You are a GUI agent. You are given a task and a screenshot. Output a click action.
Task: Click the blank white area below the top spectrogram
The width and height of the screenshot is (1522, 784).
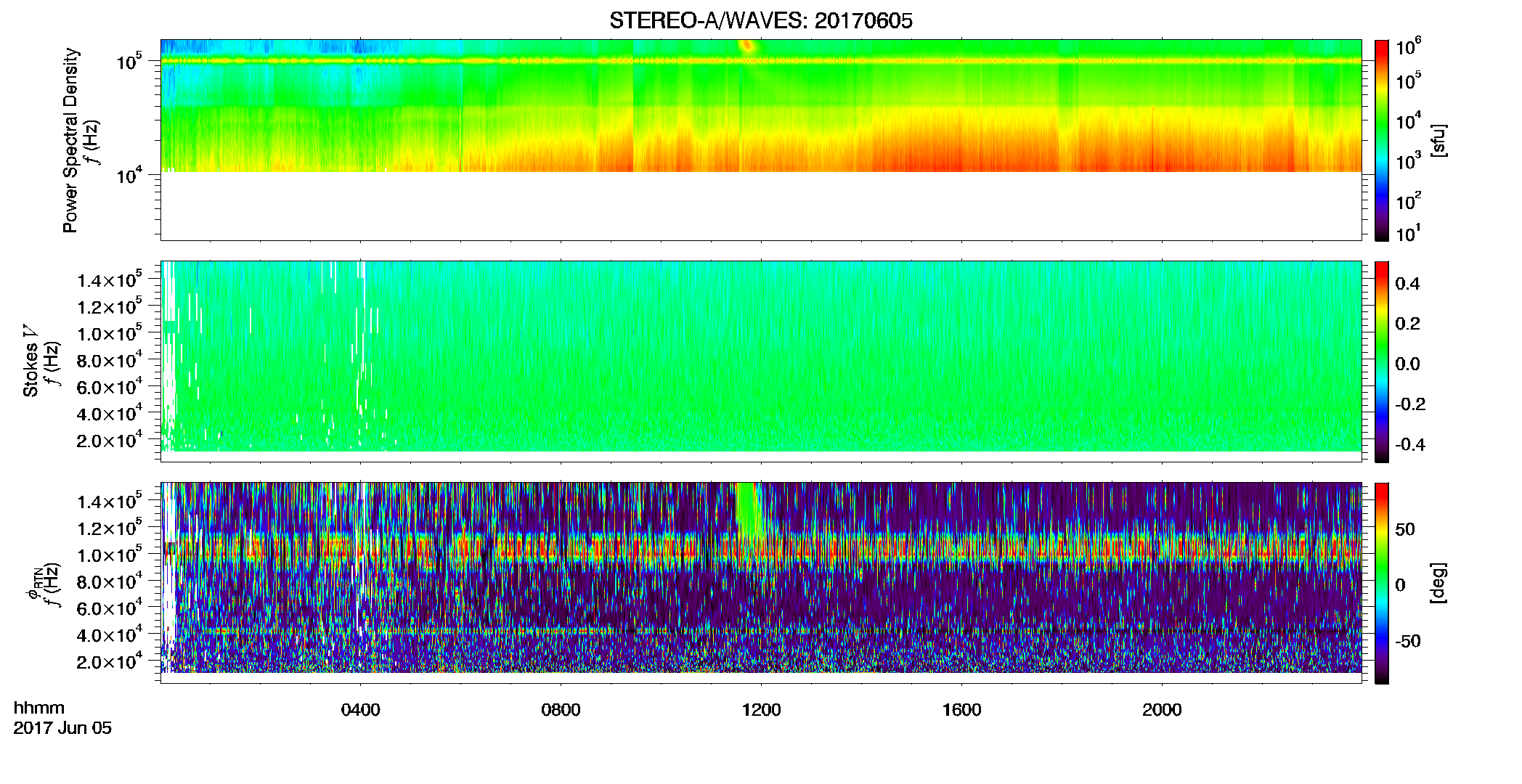coord(760,205)
